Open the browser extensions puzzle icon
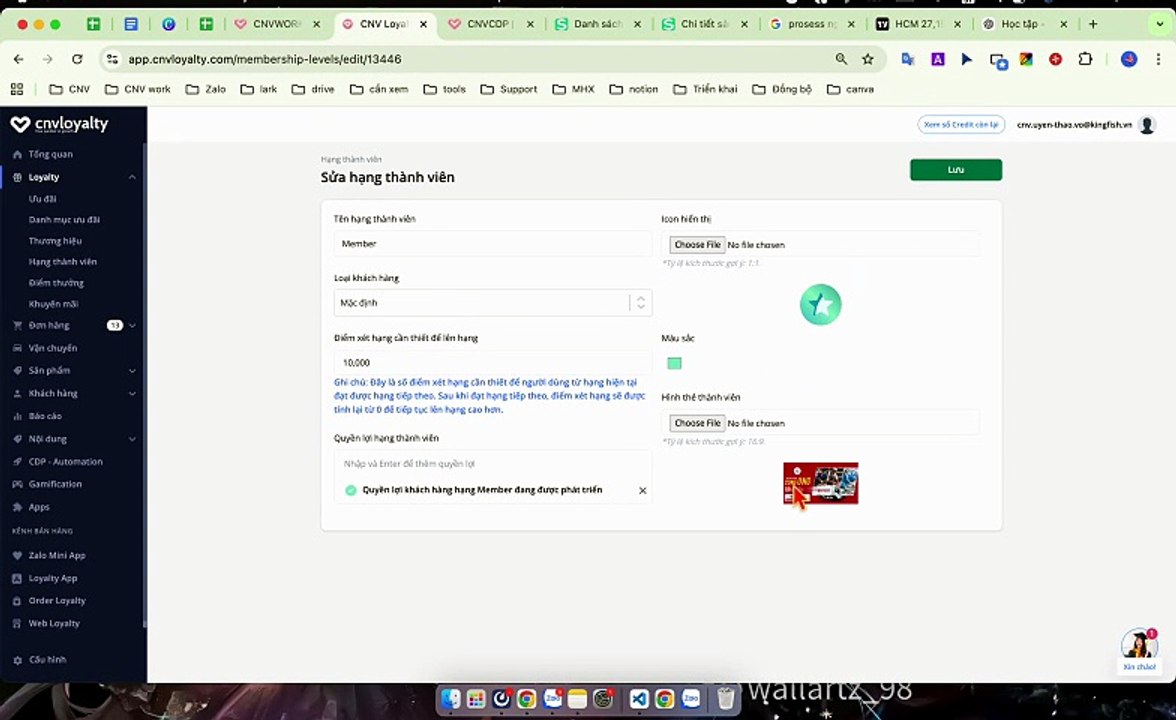Screen dimensions: 1176x720 1085,58
